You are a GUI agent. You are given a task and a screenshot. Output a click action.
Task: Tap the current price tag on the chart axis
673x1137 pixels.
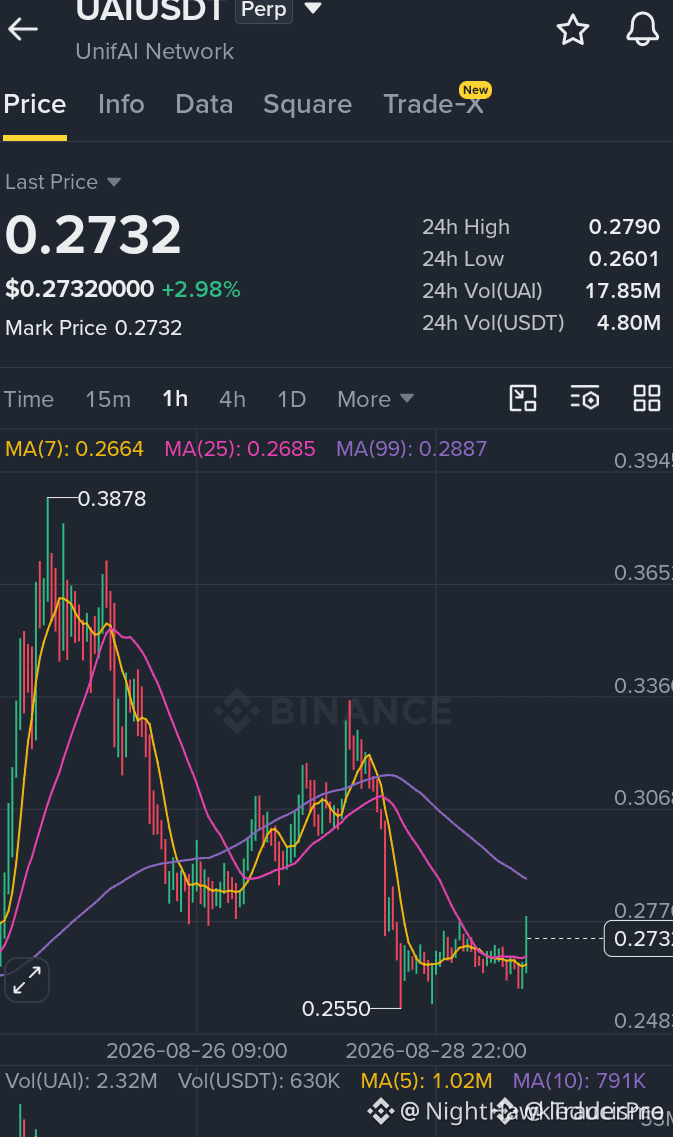click(639, 939)
